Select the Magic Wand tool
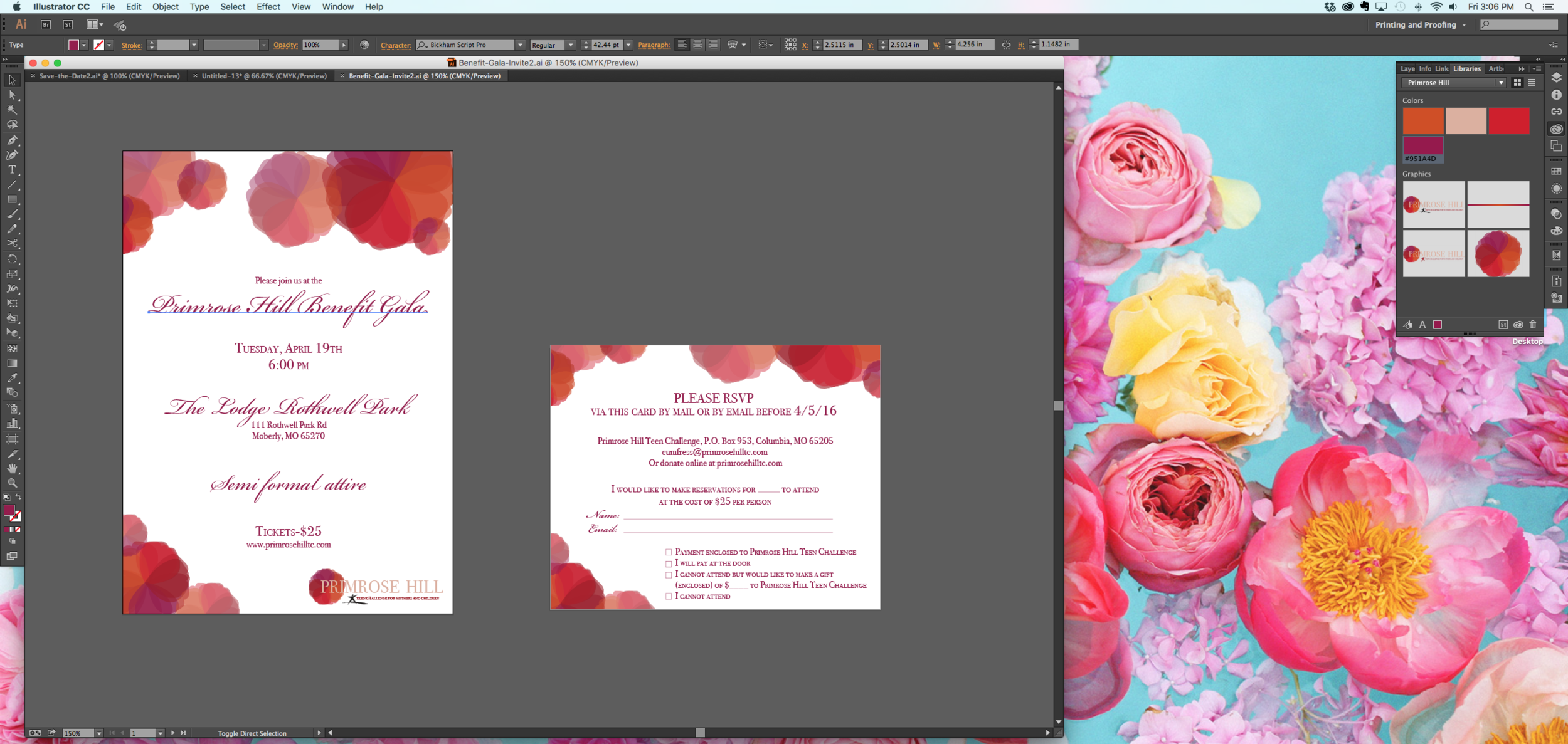This screenshot has height=744, width=1568. click(x=12, y=110)
